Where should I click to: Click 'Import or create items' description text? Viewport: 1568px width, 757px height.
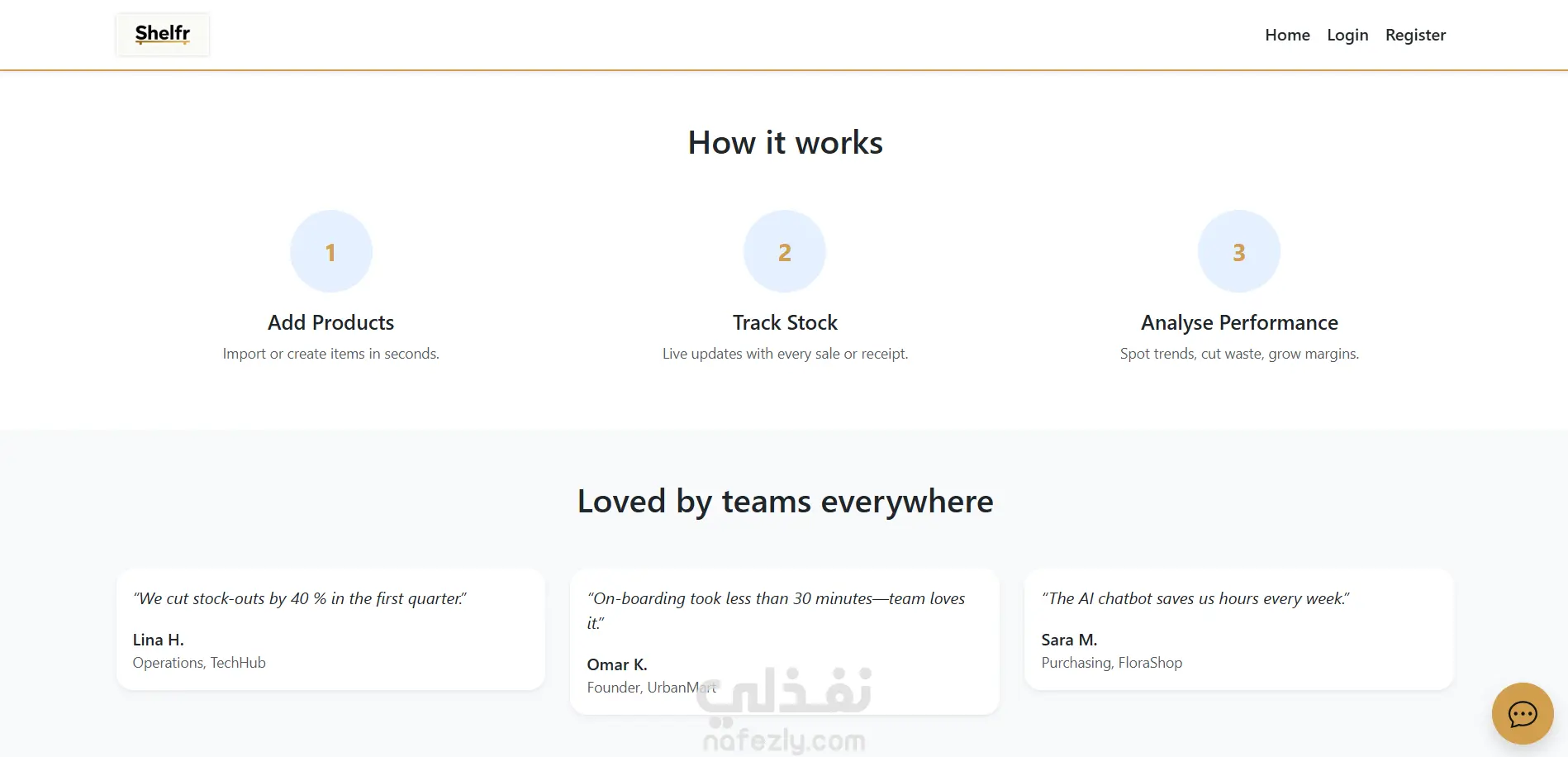click(330, 354)
